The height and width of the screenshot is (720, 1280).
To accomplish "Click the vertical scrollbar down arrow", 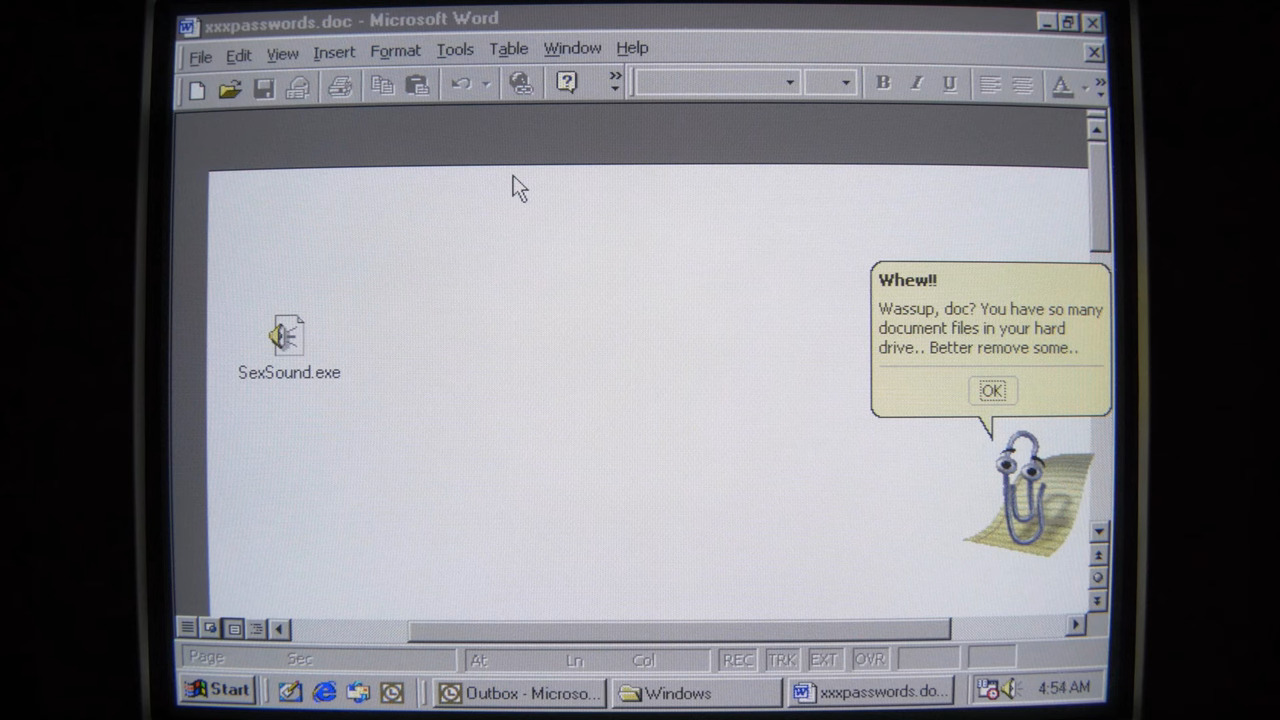I will (1099, 532).
